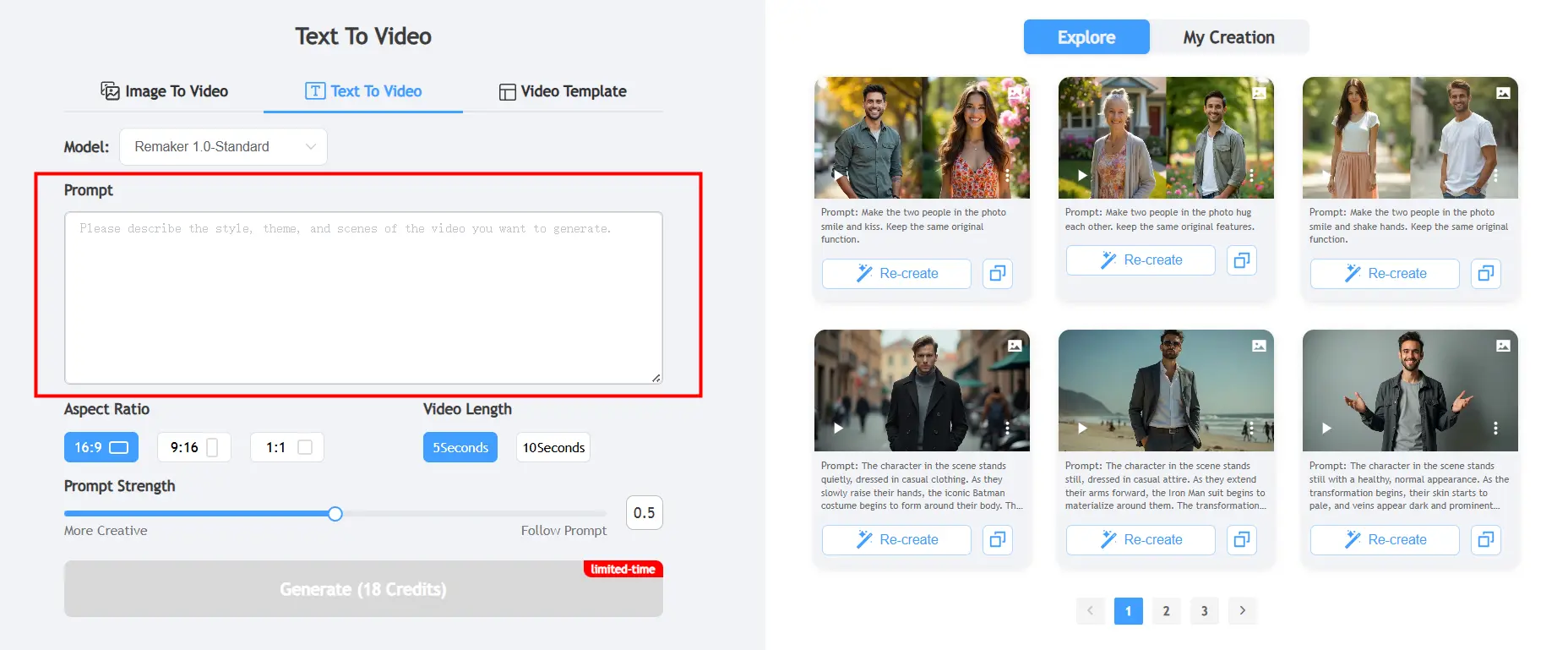Click Re-create on the Batman costume card

(896, 540)
